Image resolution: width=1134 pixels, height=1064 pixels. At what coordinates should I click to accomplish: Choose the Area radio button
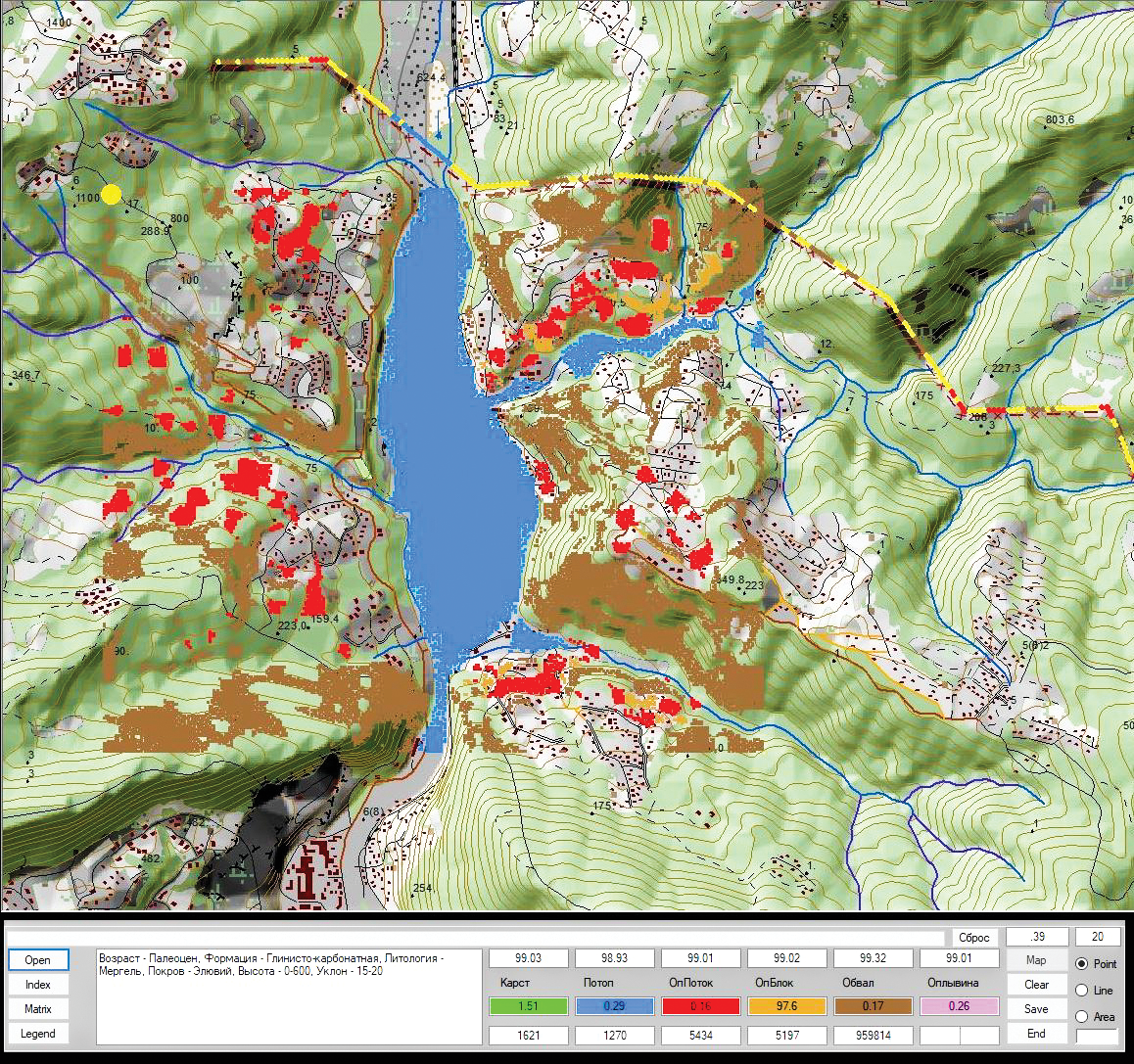[1082, 1017]
